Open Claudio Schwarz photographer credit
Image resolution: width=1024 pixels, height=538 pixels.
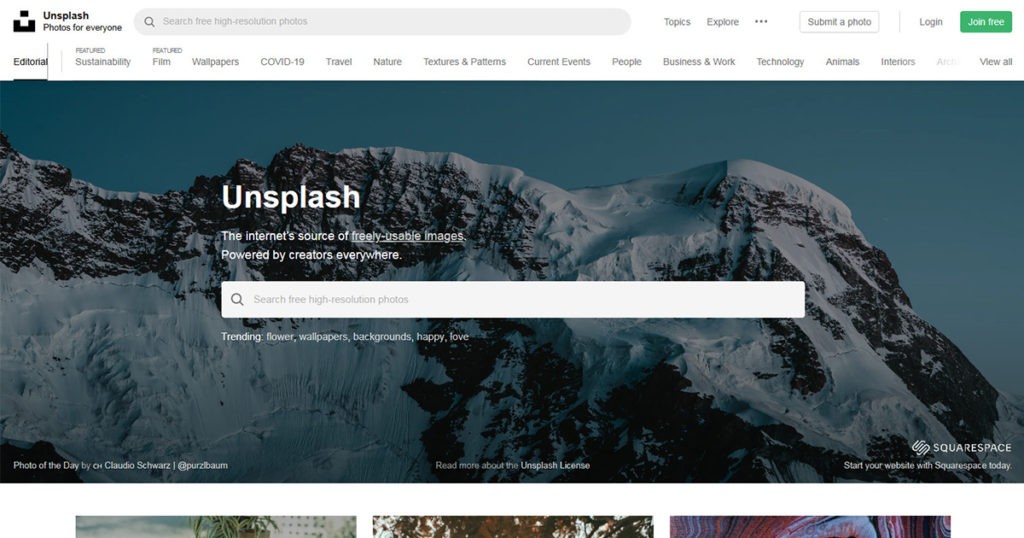point(137,466)
